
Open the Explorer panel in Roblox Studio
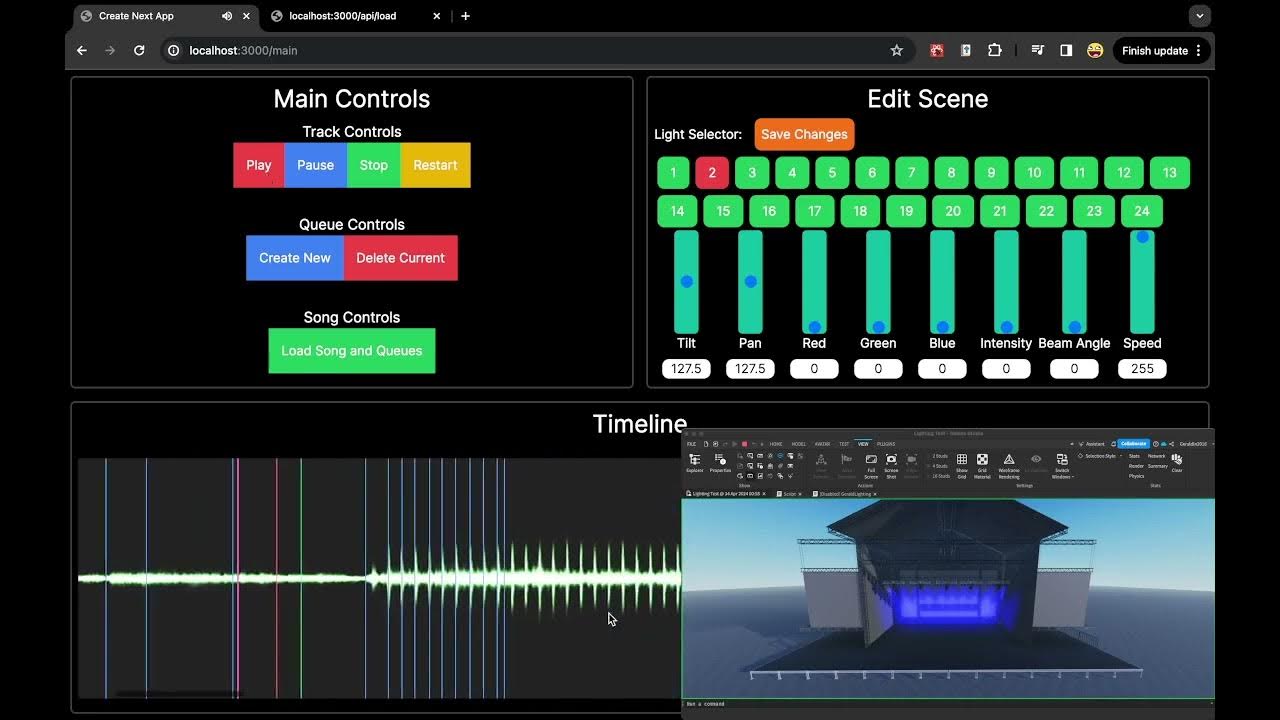coord(695,460)
